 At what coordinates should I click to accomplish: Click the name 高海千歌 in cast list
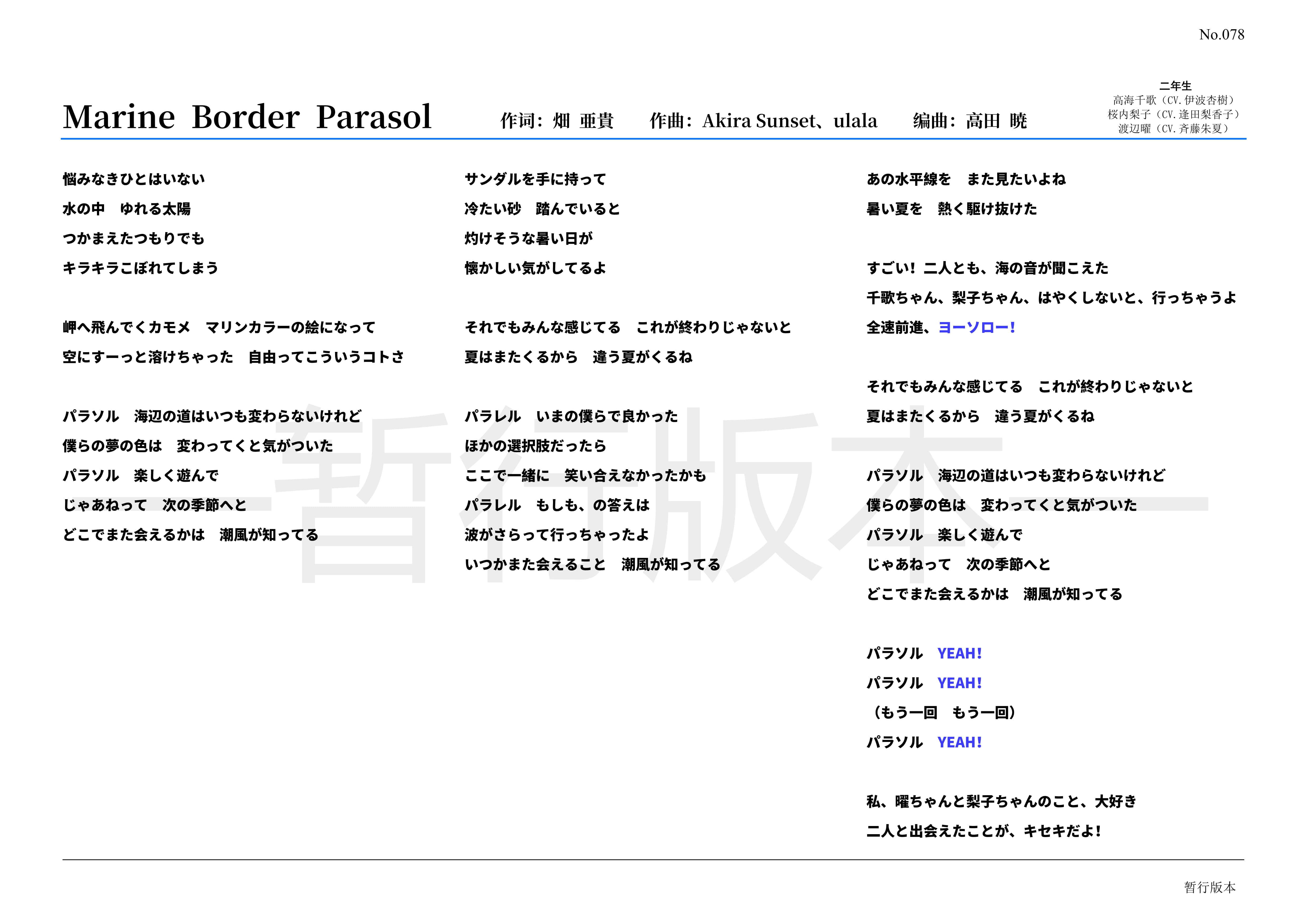(1135, 100)
